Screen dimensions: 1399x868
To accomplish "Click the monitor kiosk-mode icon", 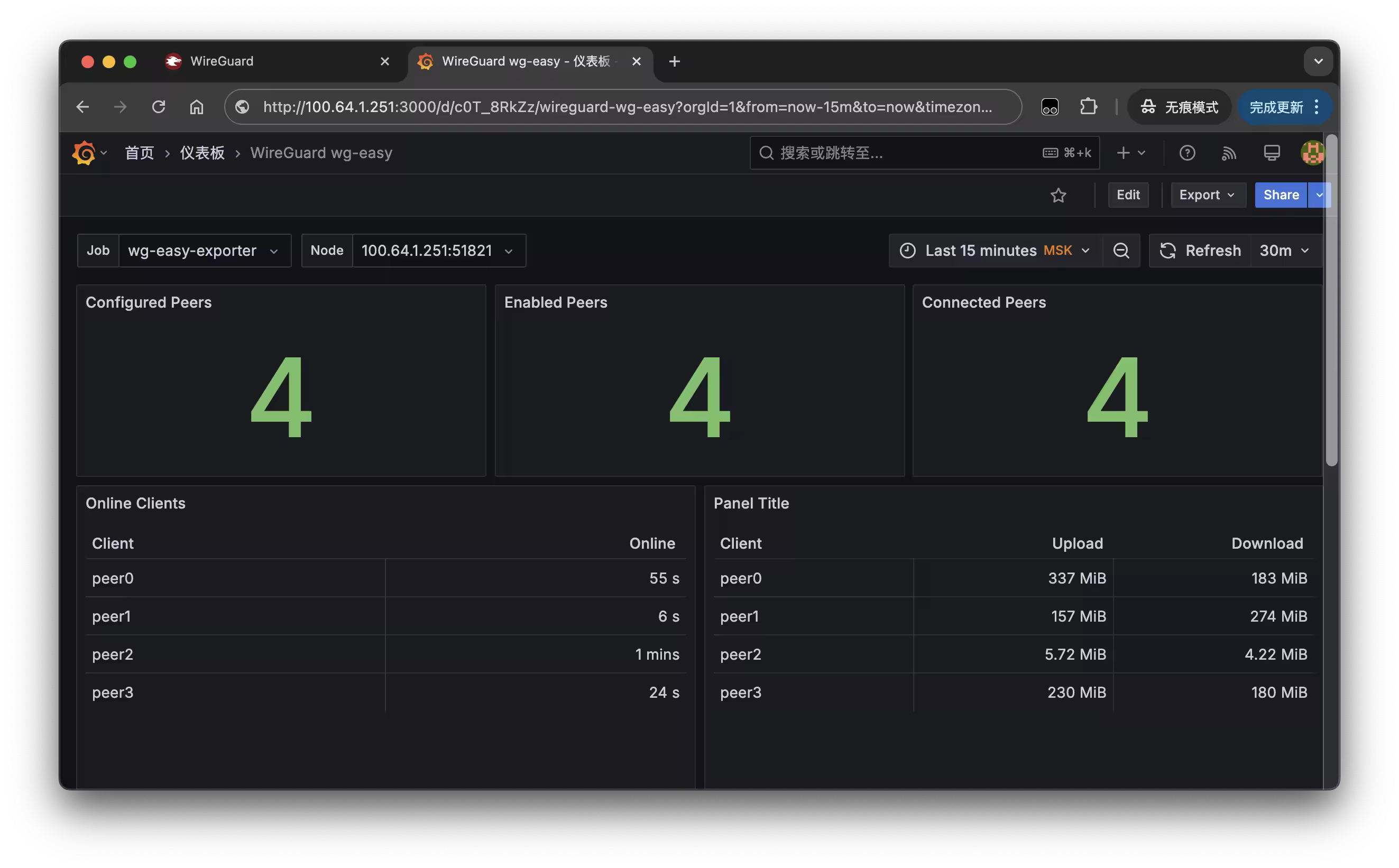I will tap(1272, 153).
